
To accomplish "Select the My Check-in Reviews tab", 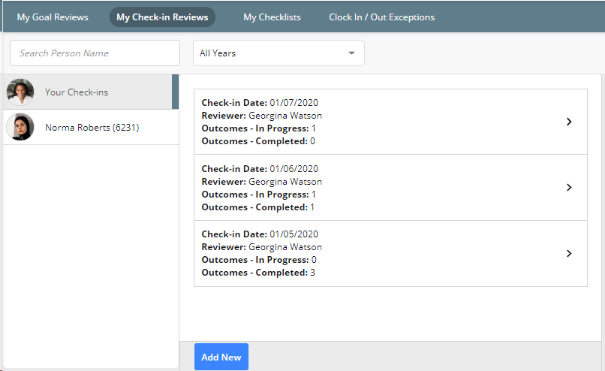I will pyautogui.click(x=162, y=17).
